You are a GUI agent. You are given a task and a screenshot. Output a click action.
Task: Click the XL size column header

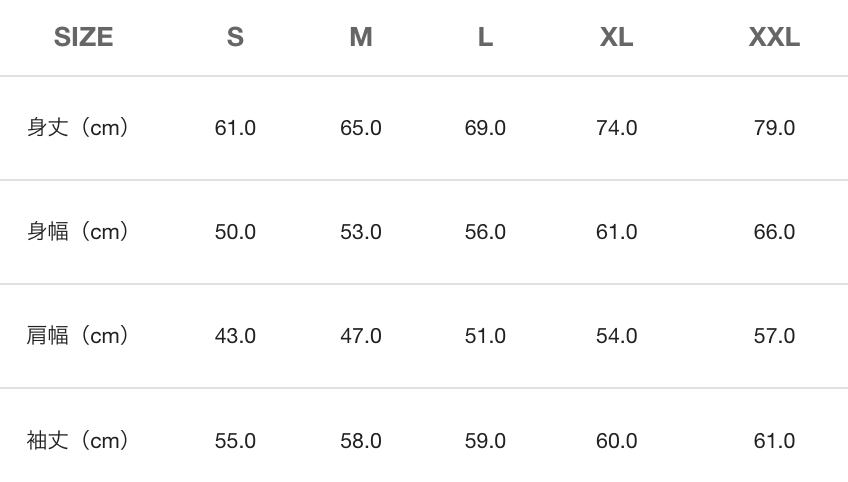click(x=616, y=38)
